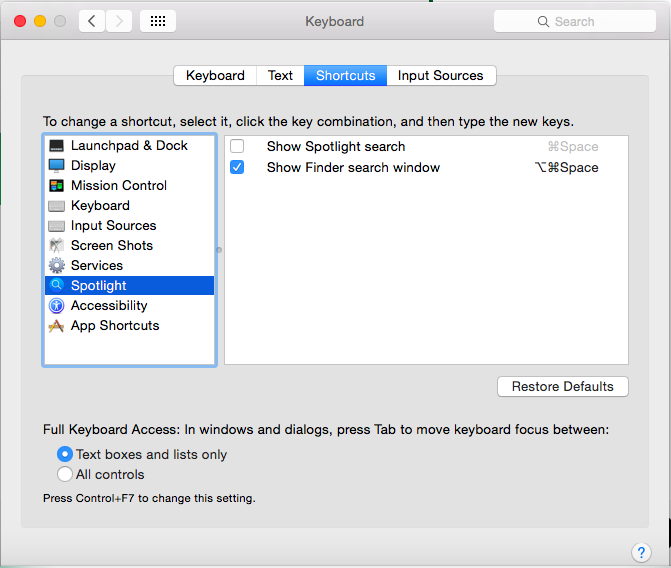The image size is (671, 568).
Task: Go back with the left chevron
Action: (92, 21)
